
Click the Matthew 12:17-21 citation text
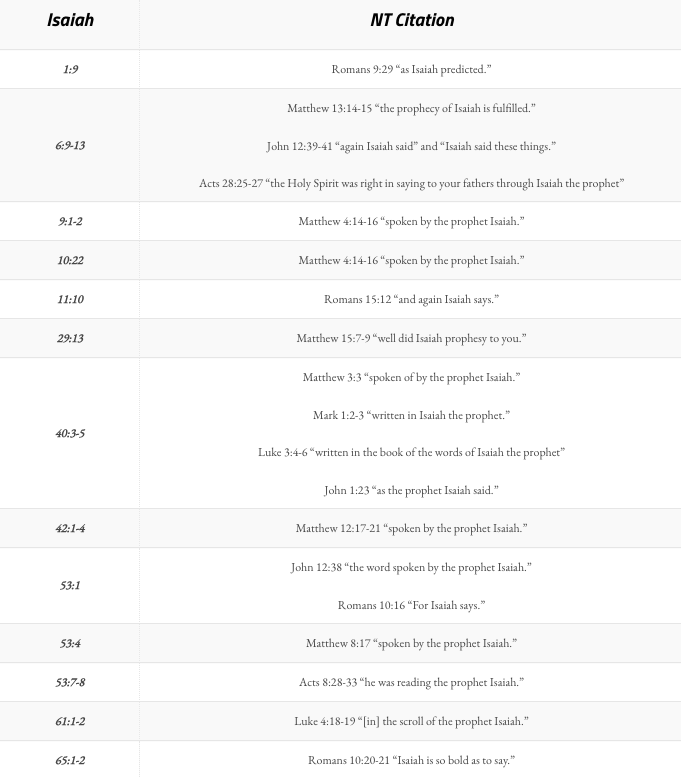411,528
